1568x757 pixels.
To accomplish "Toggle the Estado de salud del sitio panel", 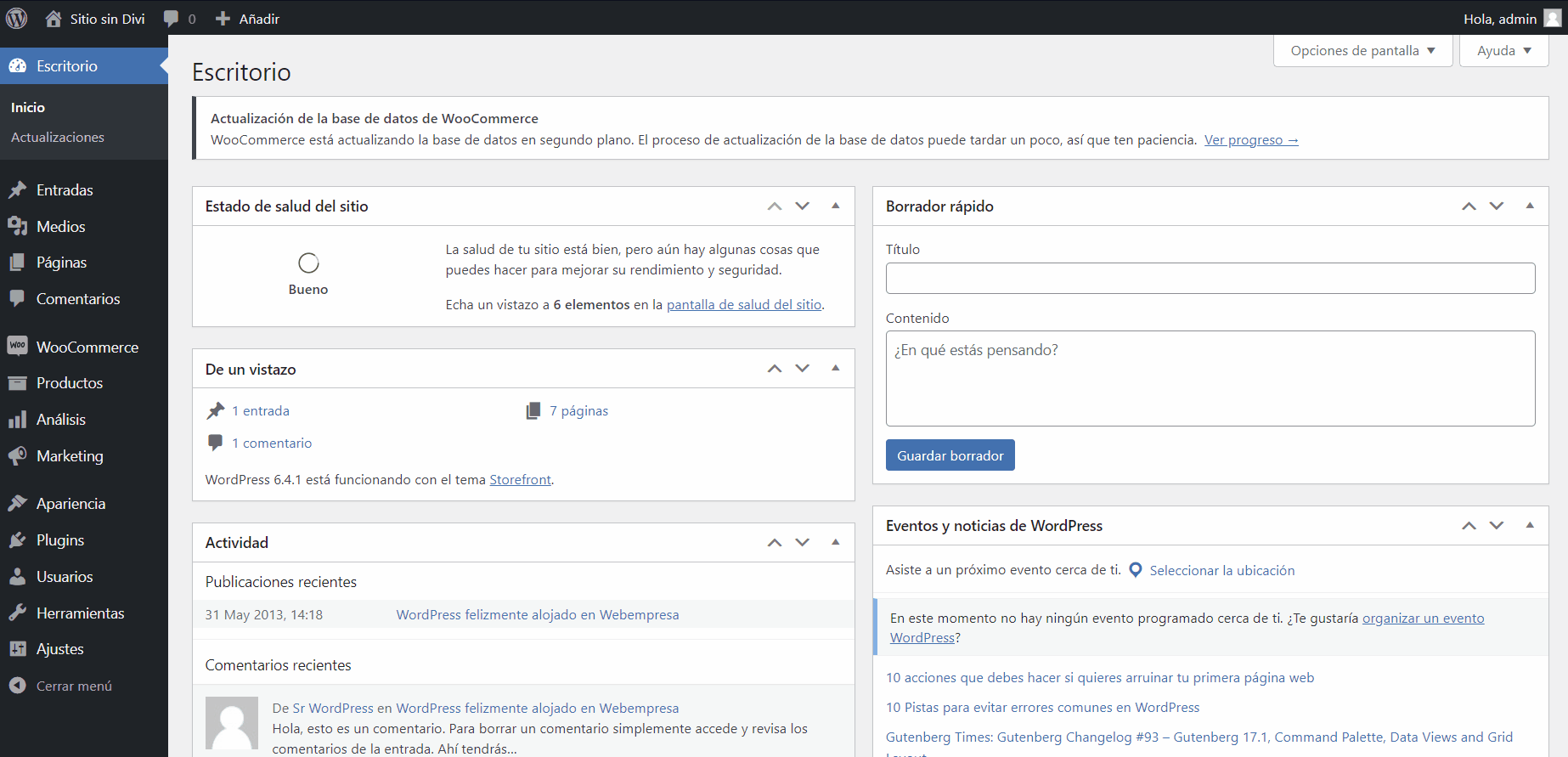I will click(x=836, y=206).
